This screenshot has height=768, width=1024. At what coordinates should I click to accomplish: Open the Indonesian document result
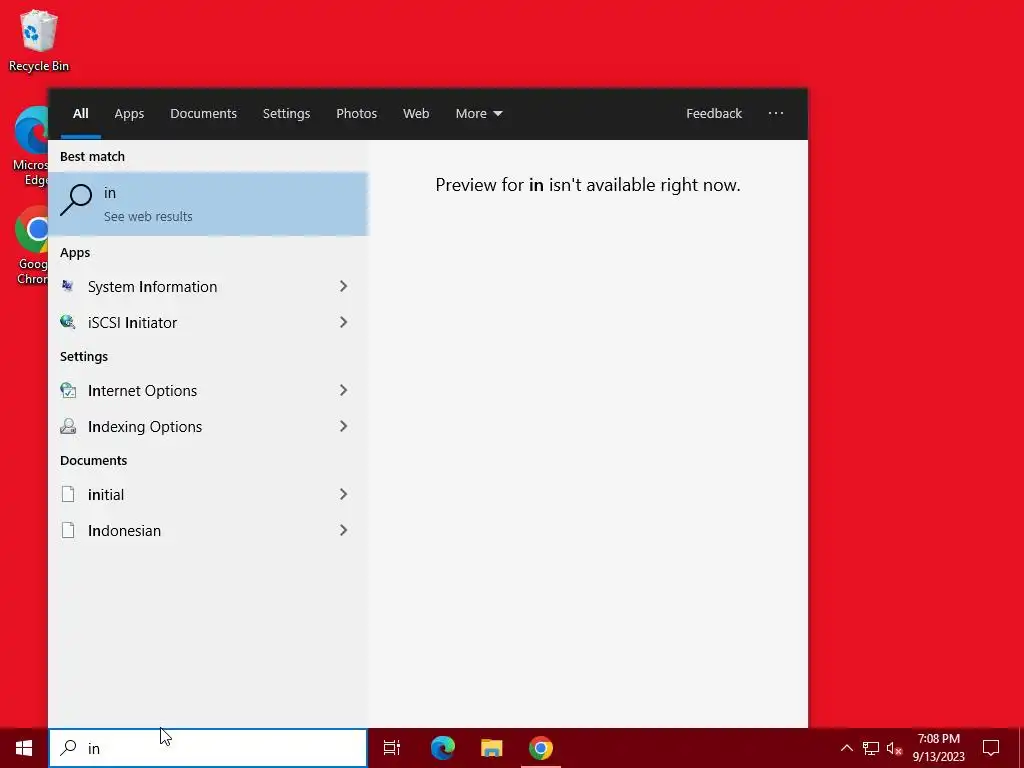point(208,530)
